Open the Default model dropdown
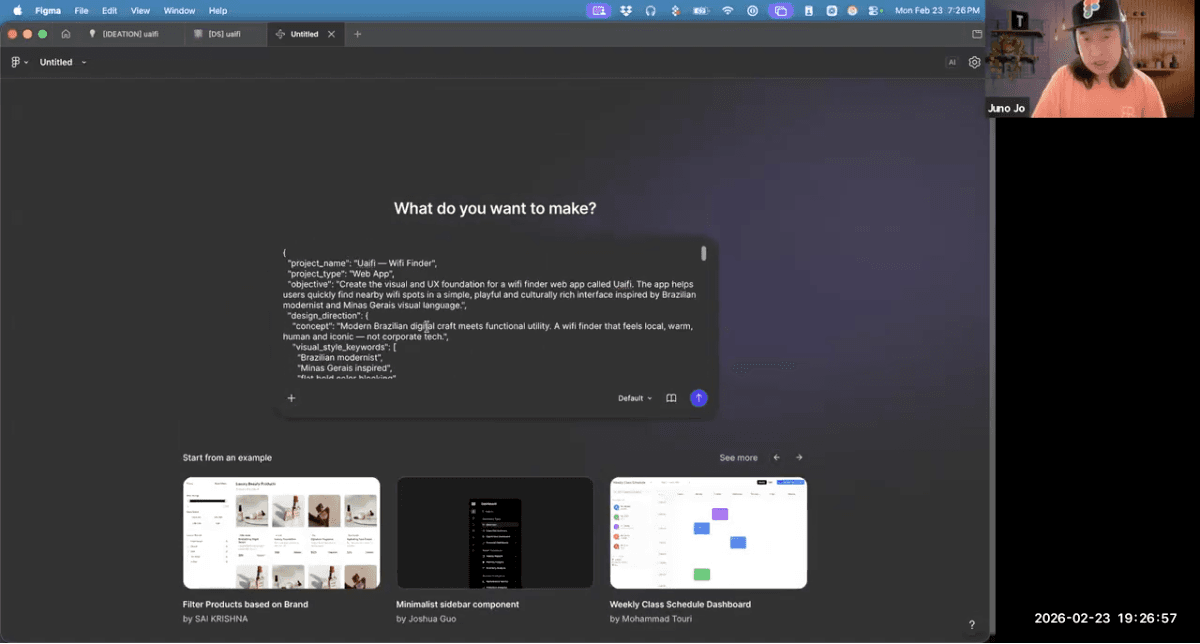The image size is (1200, 644). pyautogui.click(x=634, y=397)
